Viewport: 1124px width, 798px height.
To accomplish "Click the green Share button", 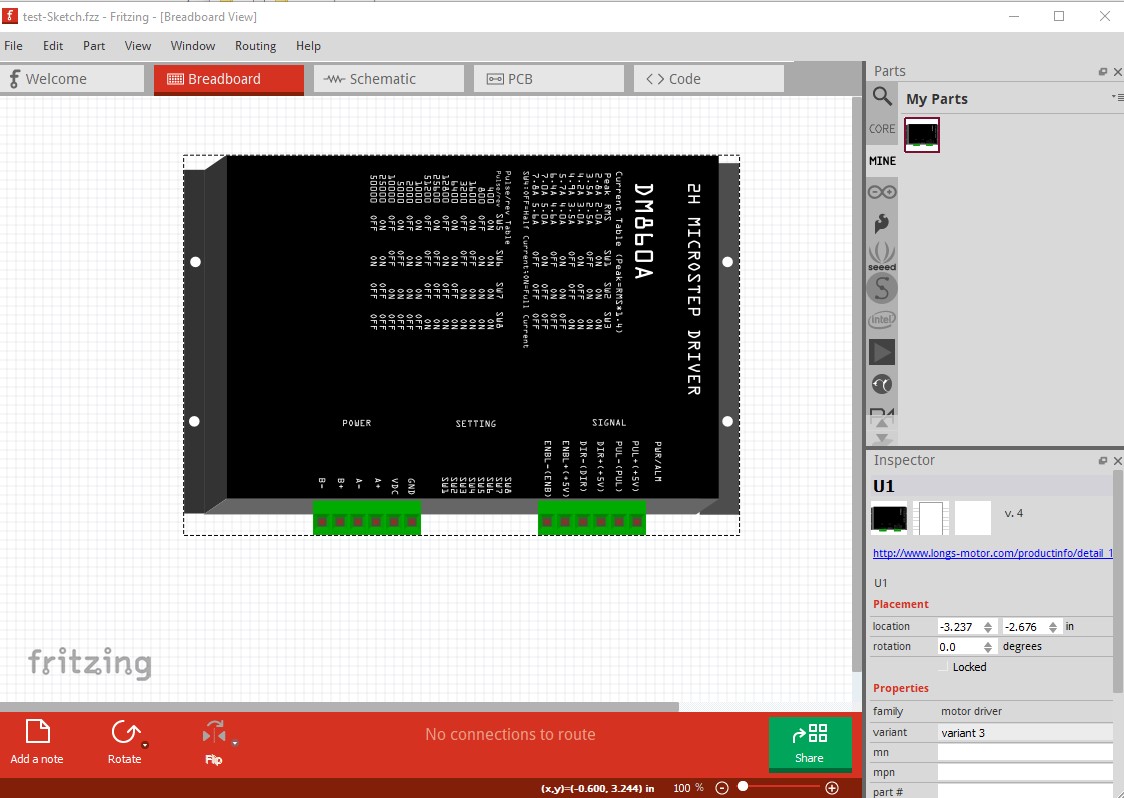I will tap(810, 744).
